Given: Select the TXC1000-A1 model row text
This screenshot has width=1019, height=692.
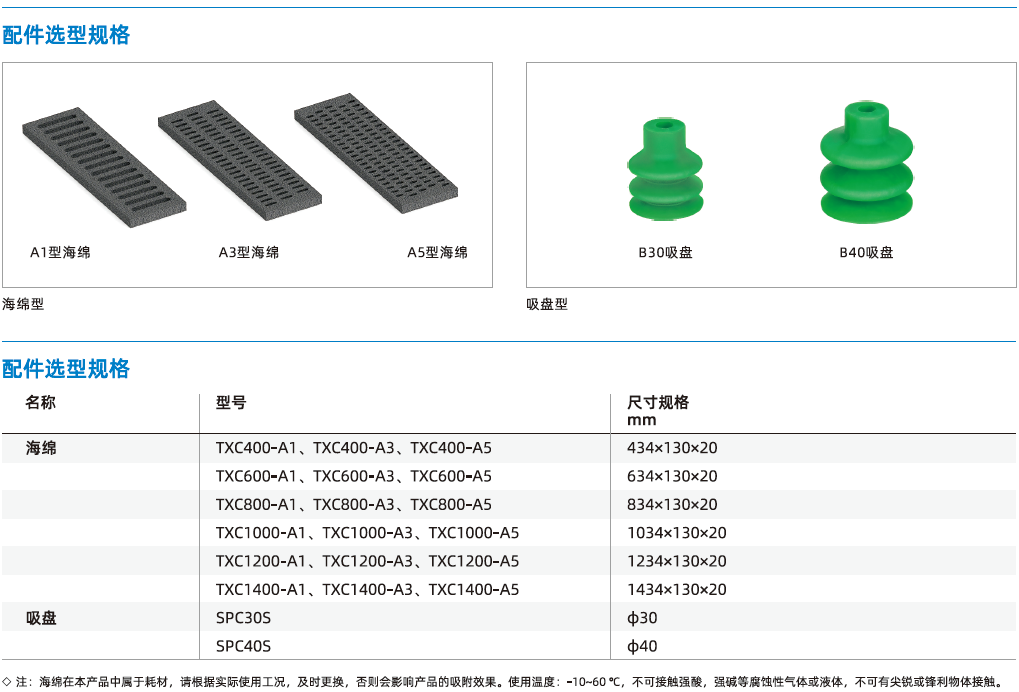Looking at the screenshot, I should pos(367,533).
